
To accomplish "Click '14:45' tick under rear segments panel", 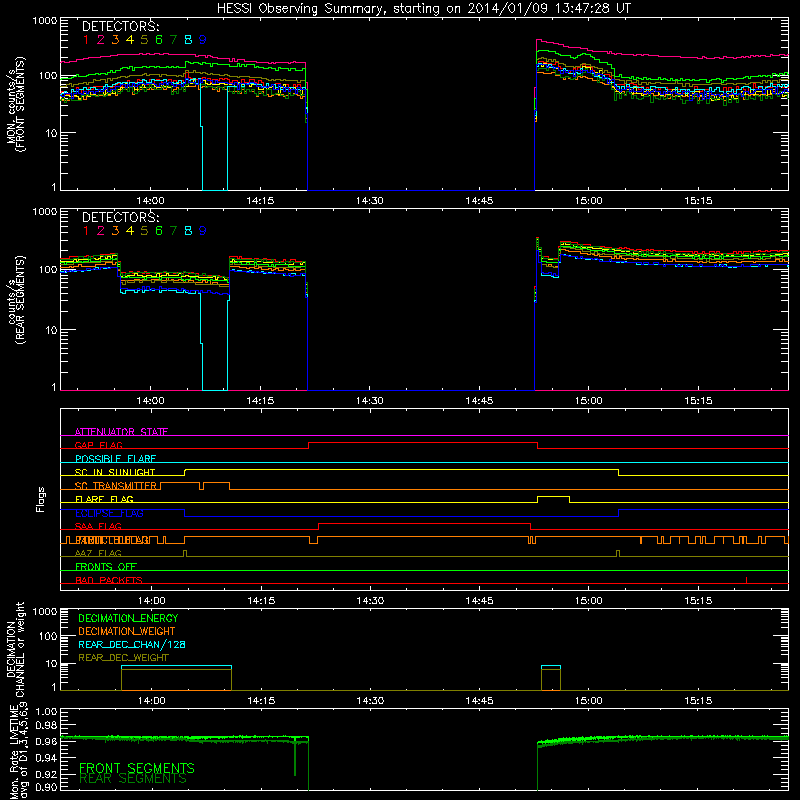I will pos(479,401).
